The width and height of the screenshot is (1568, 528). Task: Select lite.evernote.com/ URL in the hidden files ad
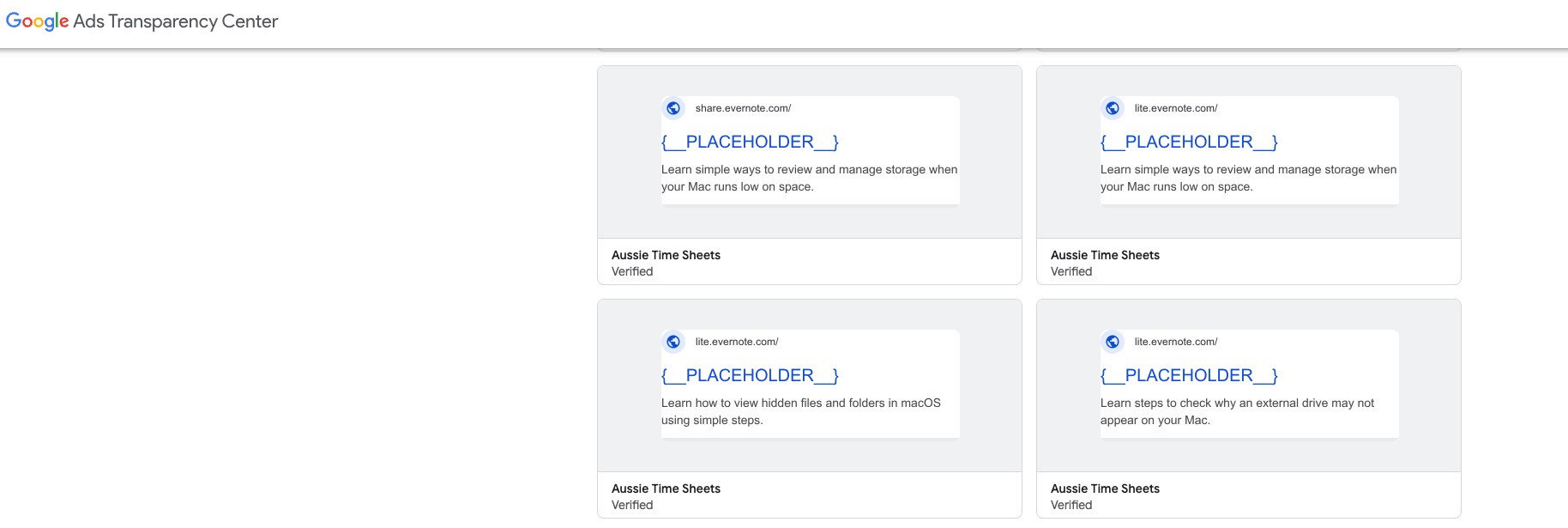(737, 342)
